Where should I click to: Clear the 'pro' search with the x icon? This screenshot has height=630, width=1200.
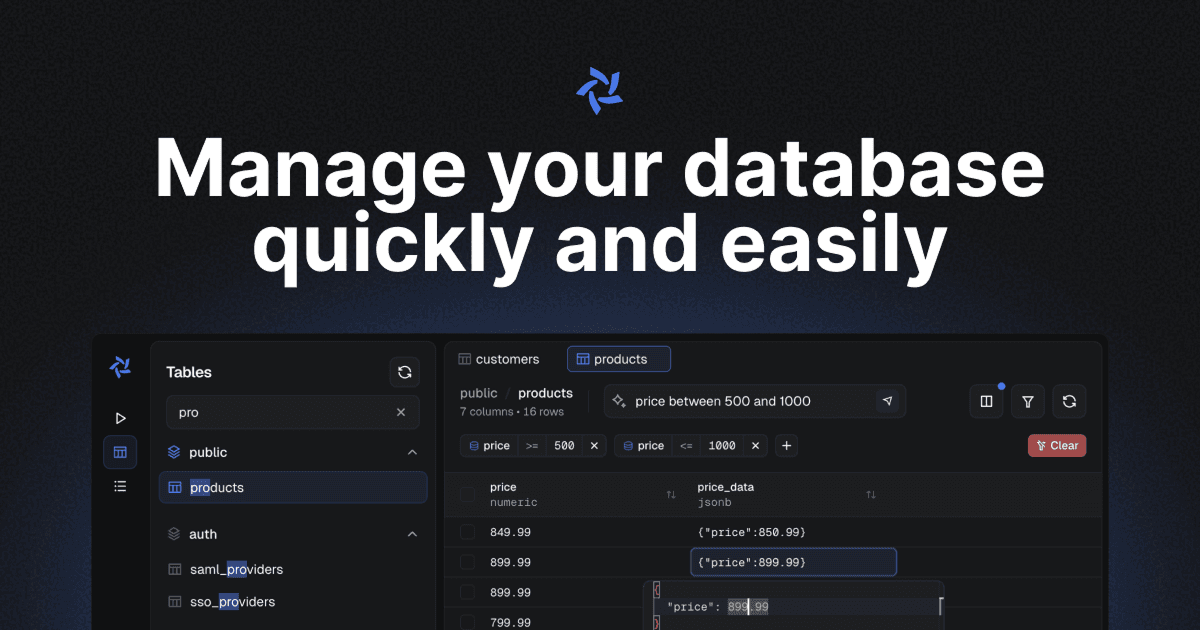[x=400, y=412]
